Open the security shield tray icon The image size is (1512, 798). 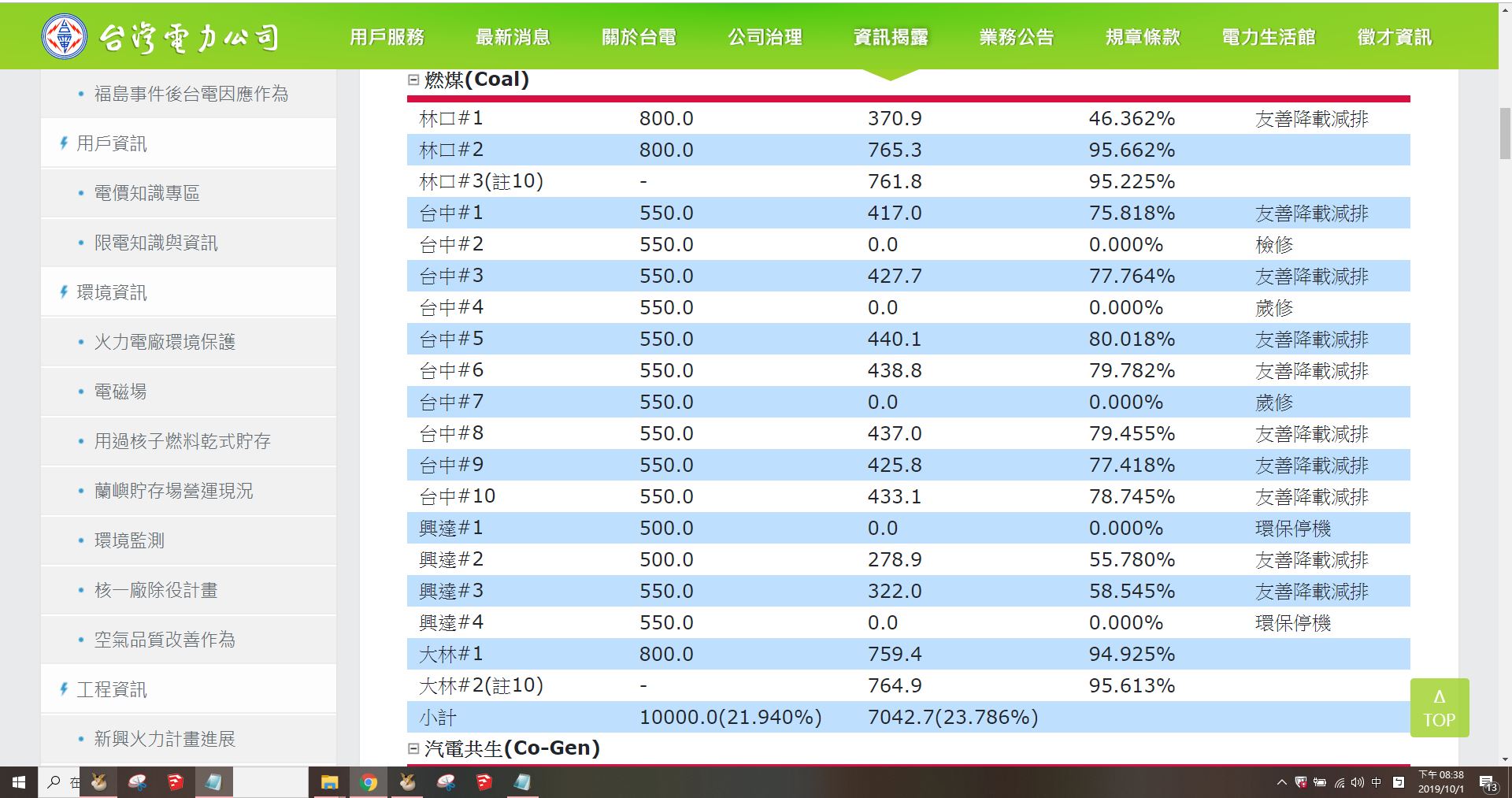coord(1301,782)
